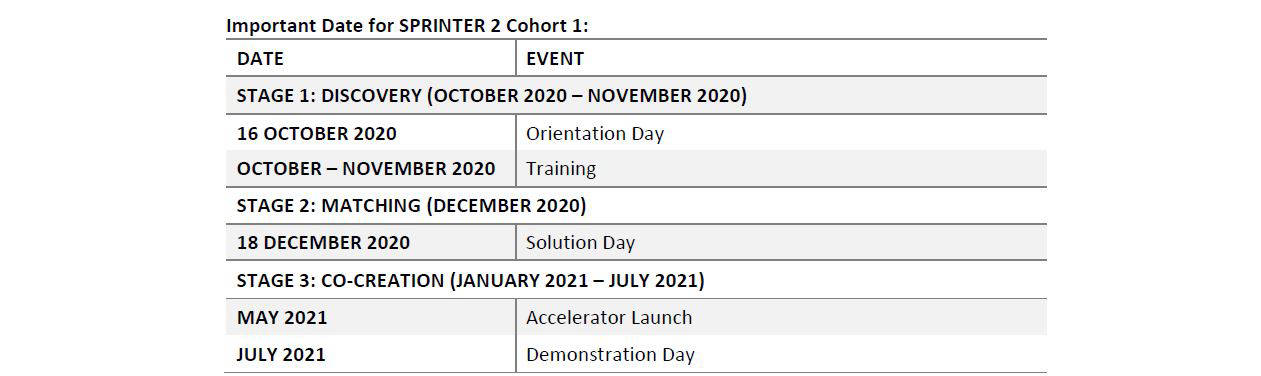Click the Accelerator Launch event cell
The width and height of the screenshot is (1261, 376).
point(781,318)
